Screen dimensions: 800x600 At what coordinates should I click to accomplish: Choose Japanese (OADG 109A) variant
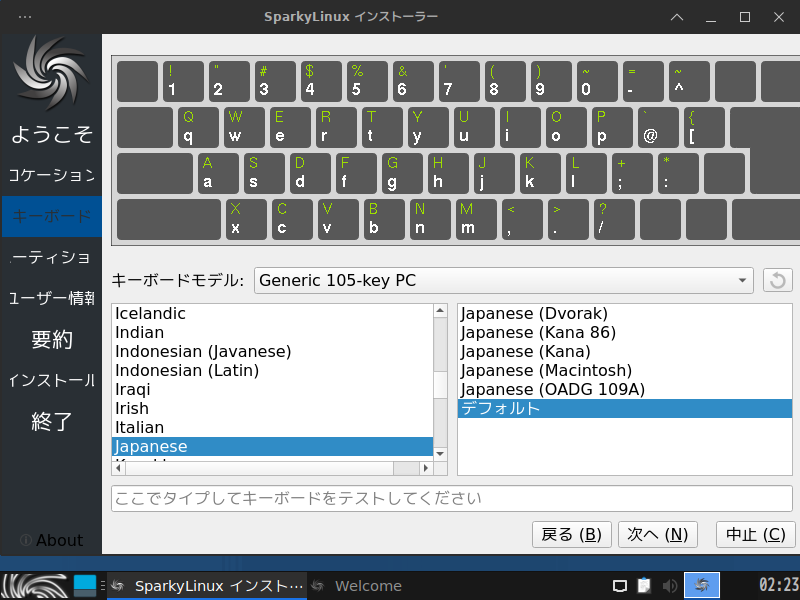(x=624, y=389)
